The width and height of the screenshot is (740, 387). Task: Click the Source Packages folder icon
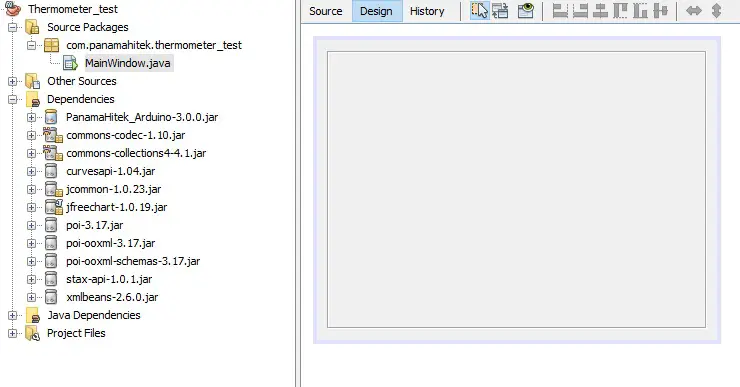click(32, 27)
